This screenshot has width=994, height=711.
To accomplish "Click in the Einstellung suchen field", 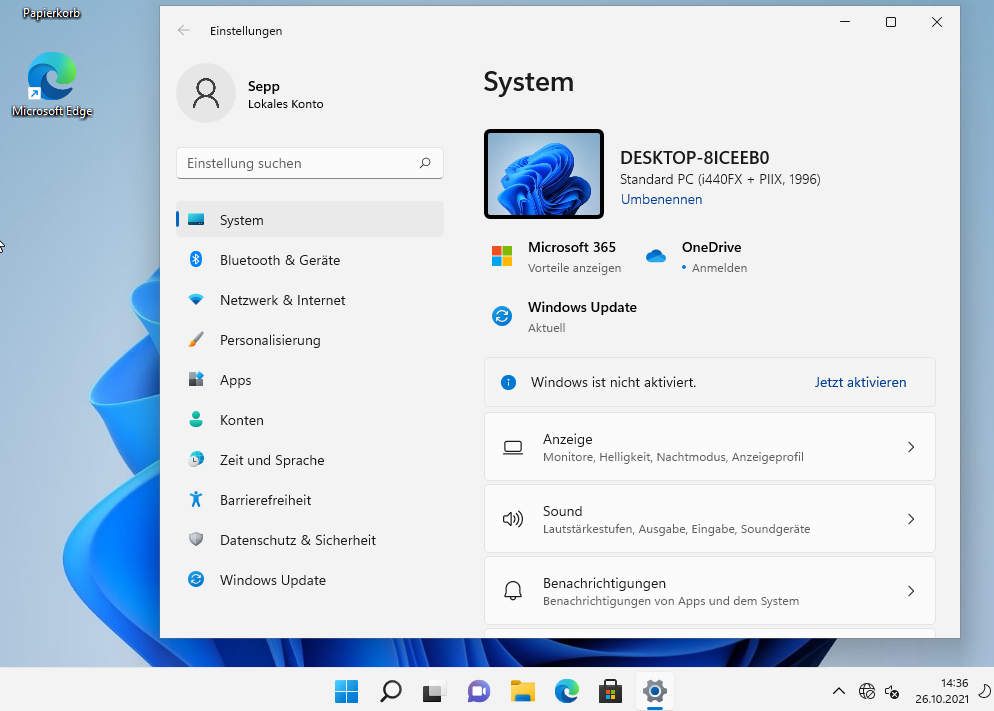I will click(x=309, y=163).
